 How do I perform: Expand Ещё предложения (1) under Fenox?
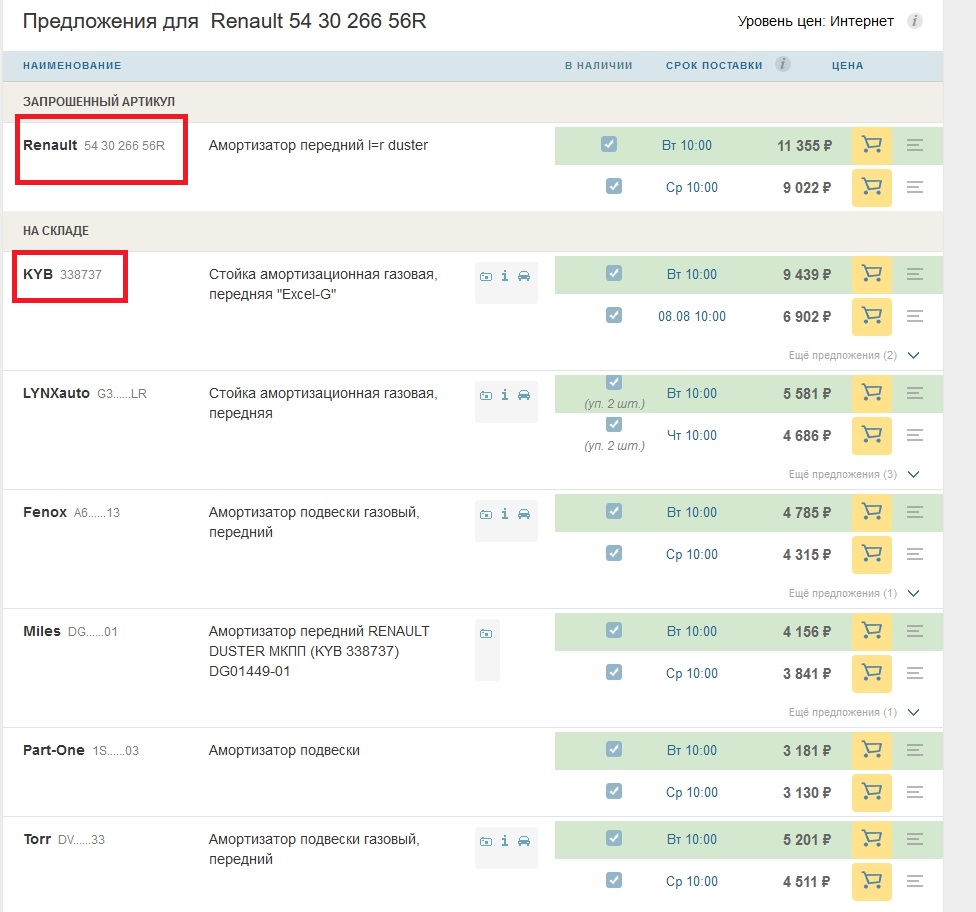(853, 593)
